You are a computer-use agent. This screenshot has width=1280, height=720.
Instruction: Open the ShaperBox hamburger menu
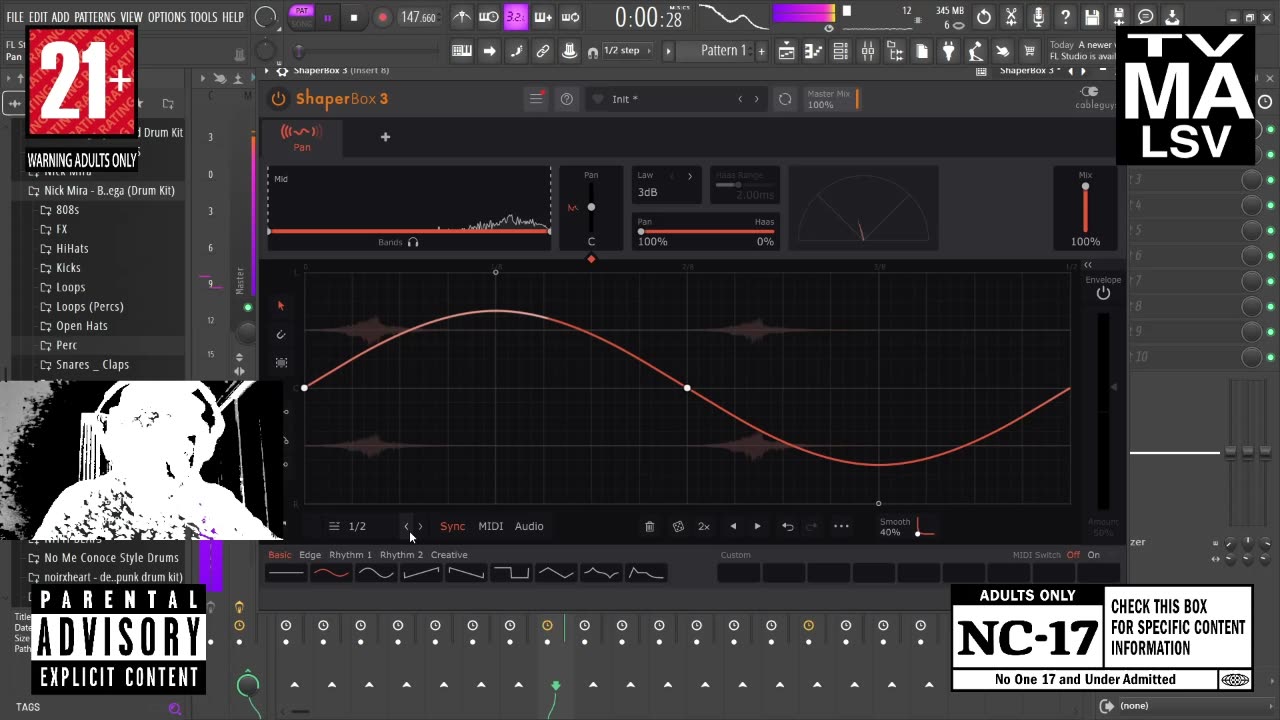(536, 99)
